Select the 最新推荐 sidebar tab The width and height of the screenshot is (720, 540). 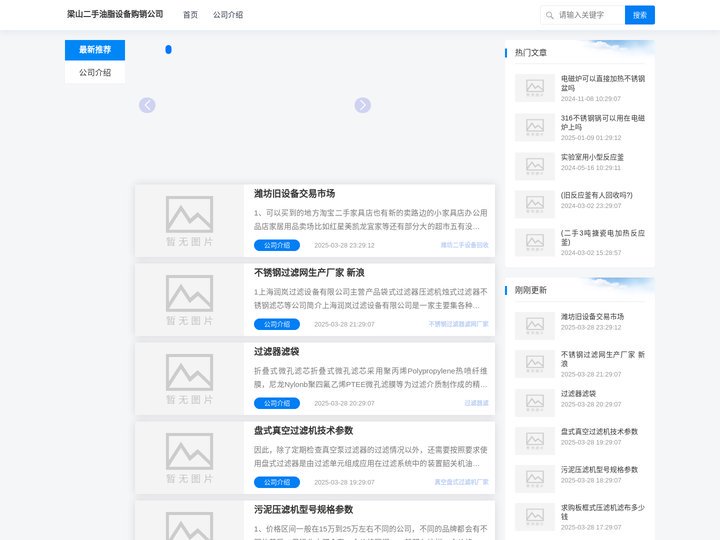click(95, 50)
